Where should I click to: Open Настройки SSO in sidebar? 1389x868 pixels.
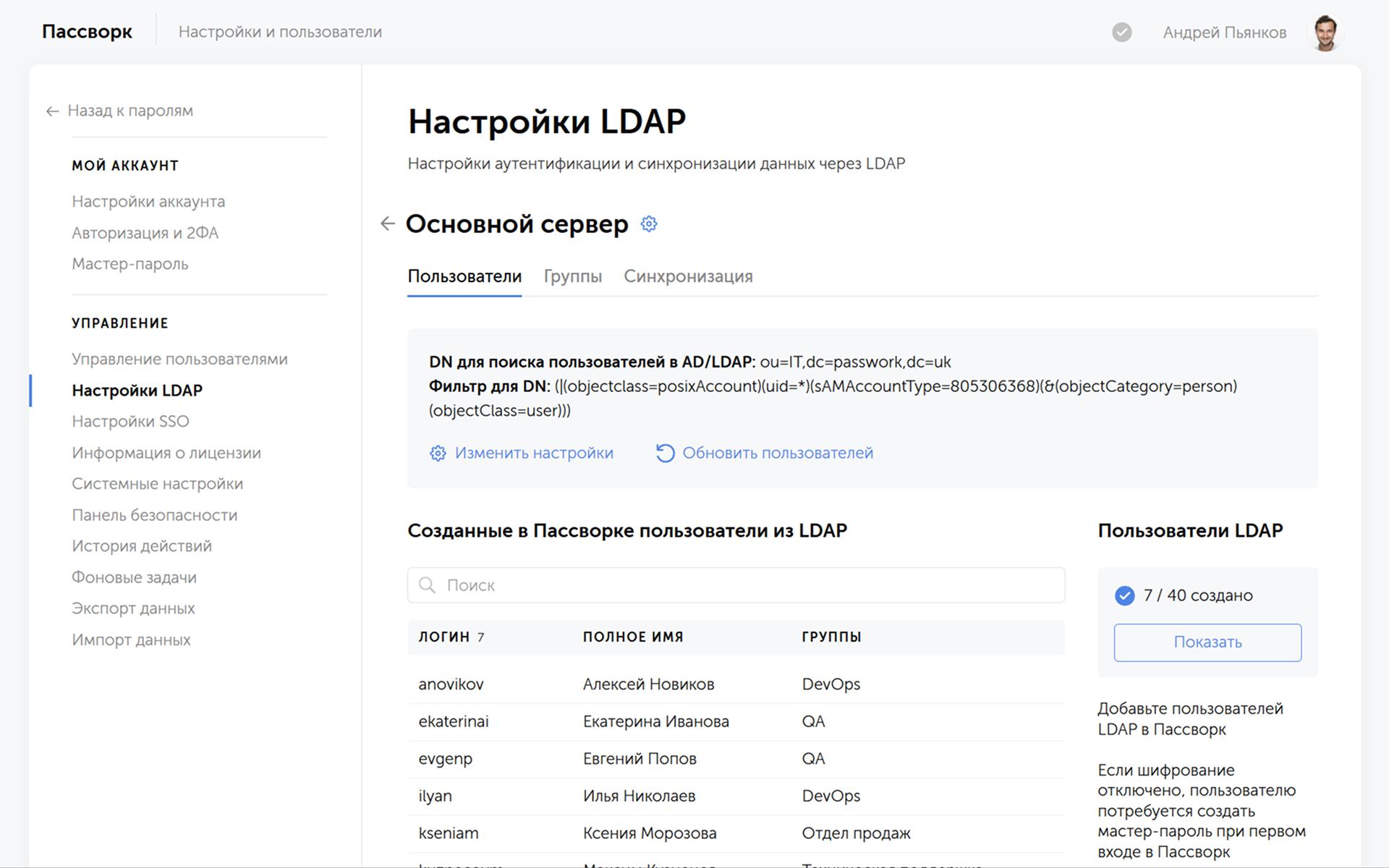130,422
